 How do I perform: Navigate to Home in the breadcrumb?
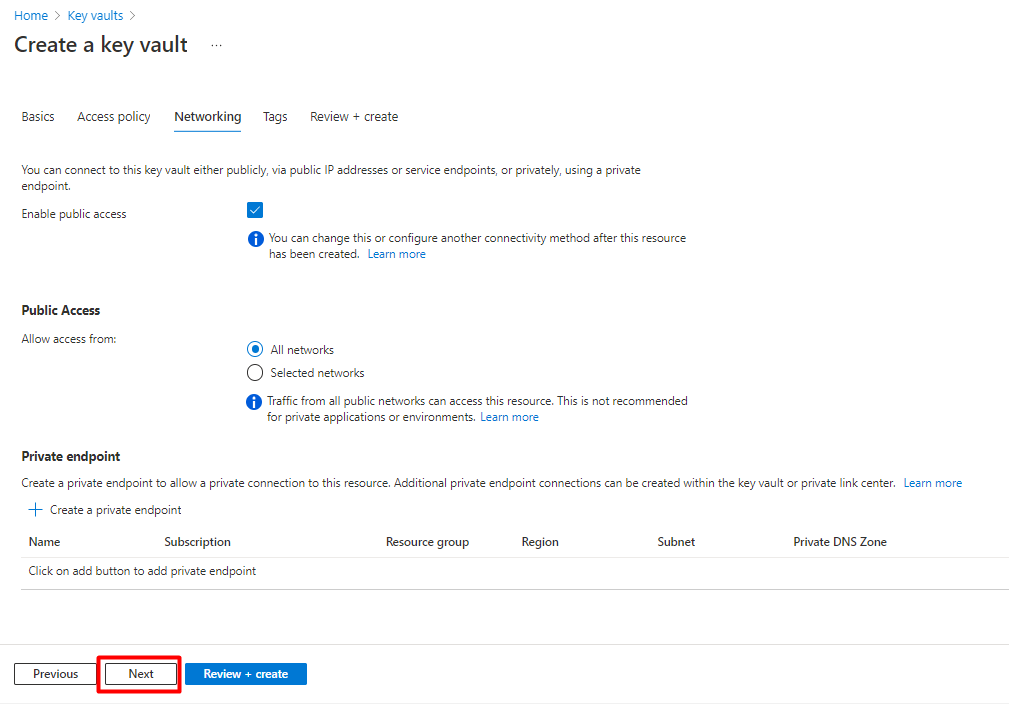tap(31, 16)
